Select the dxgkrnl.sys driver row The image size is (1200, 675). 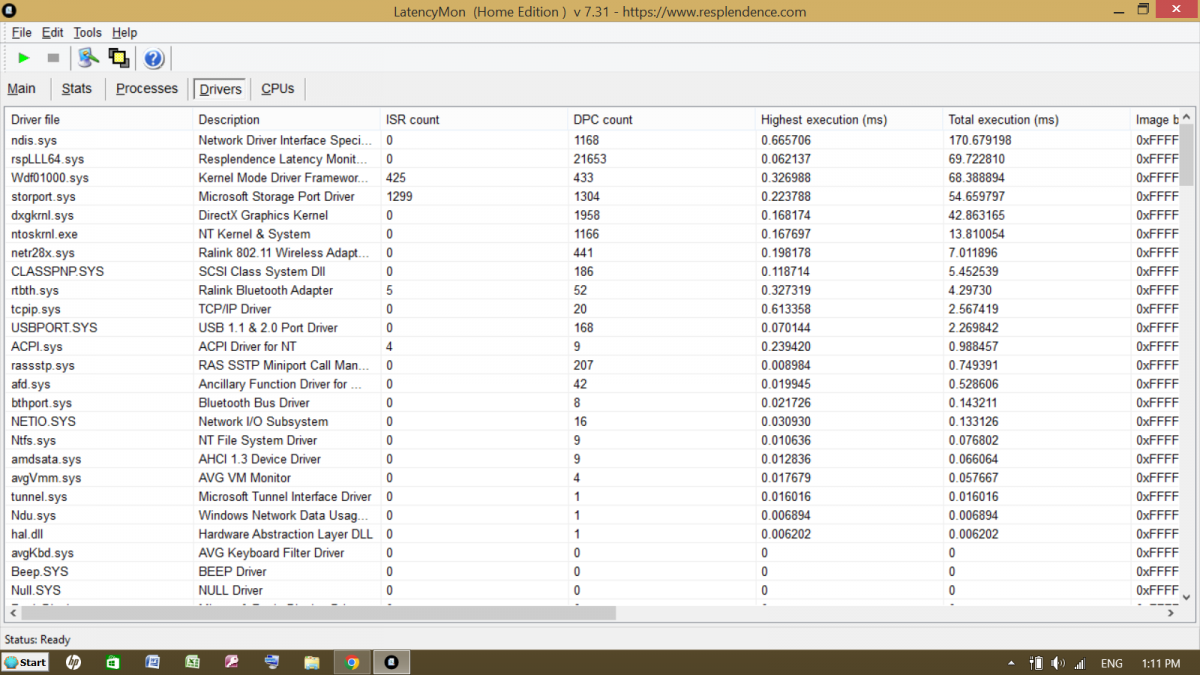point(592,215)
